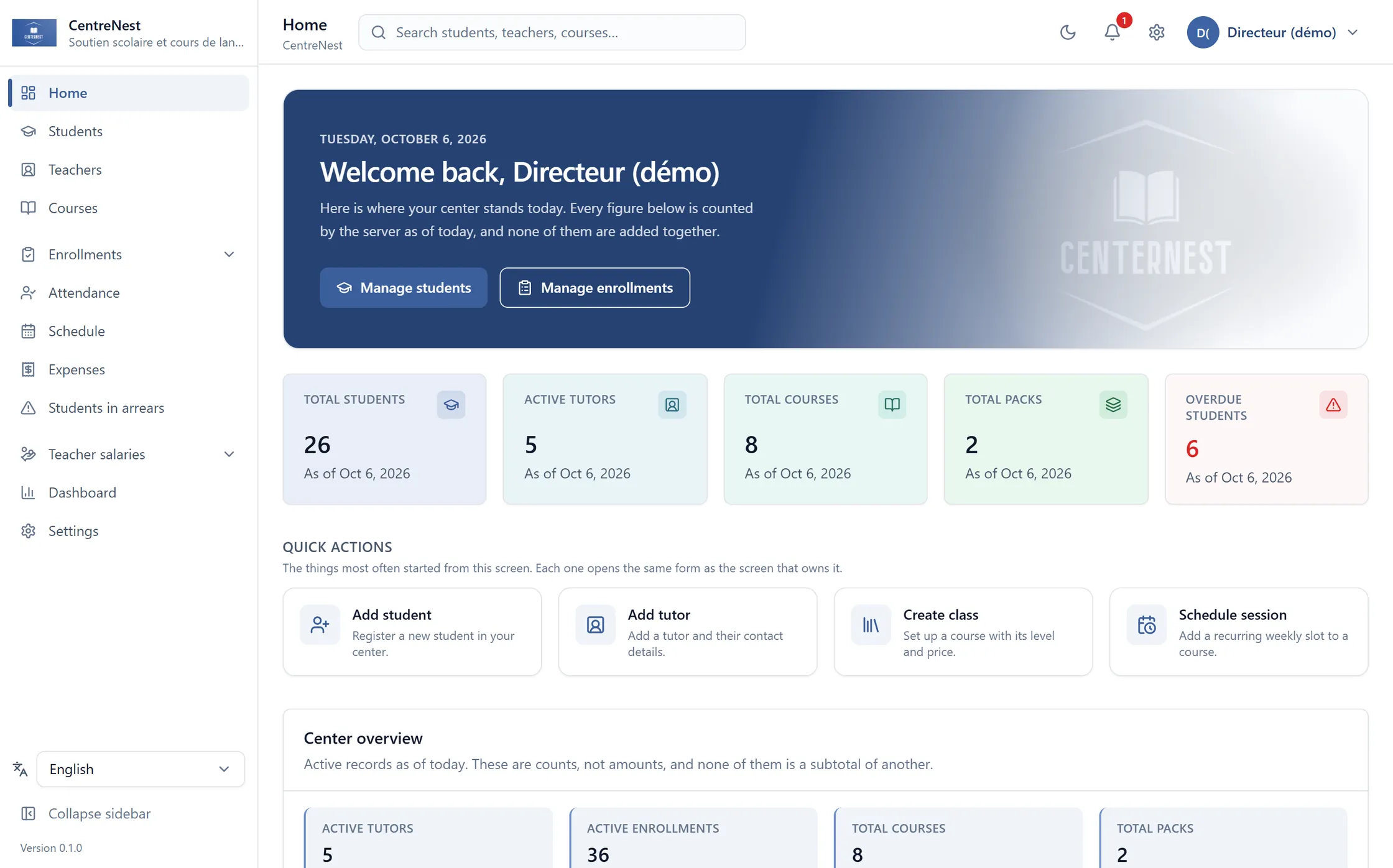Click the Collapse sidebar panel icon
1393x868 pixels.
pos(28,813)
